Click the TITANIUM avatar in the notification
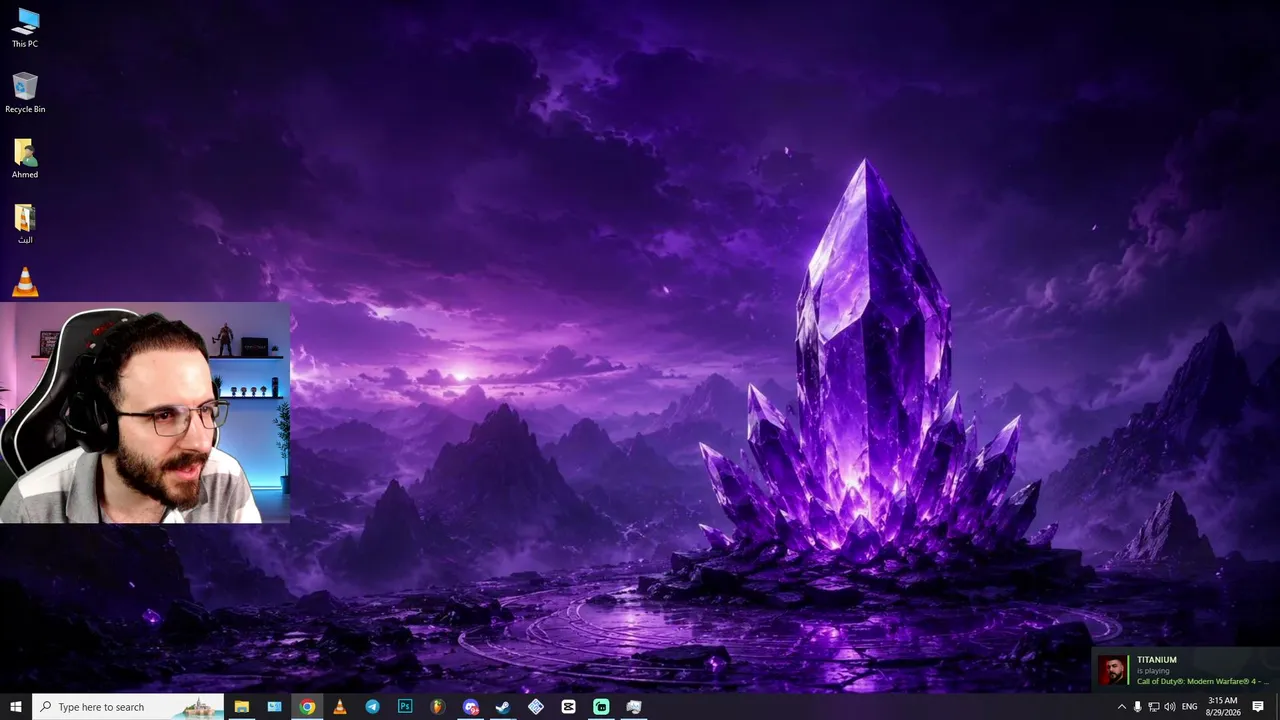 pyautogui.click(x=1112, y=670)
